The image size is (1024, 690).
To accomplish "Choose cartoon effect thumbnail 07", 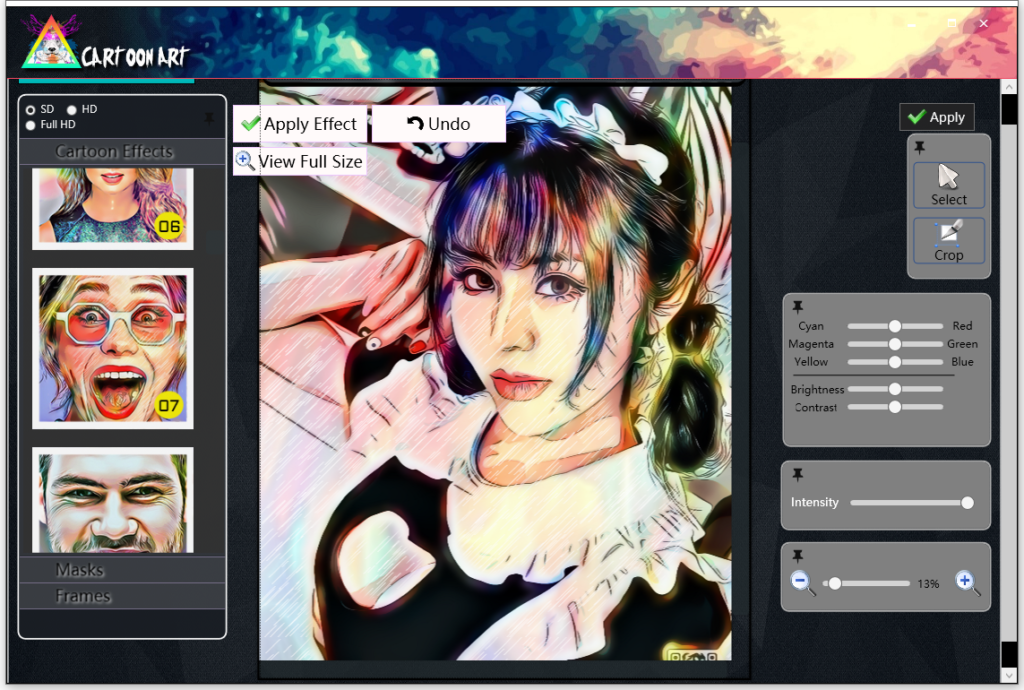I will (x=112, y=348).
